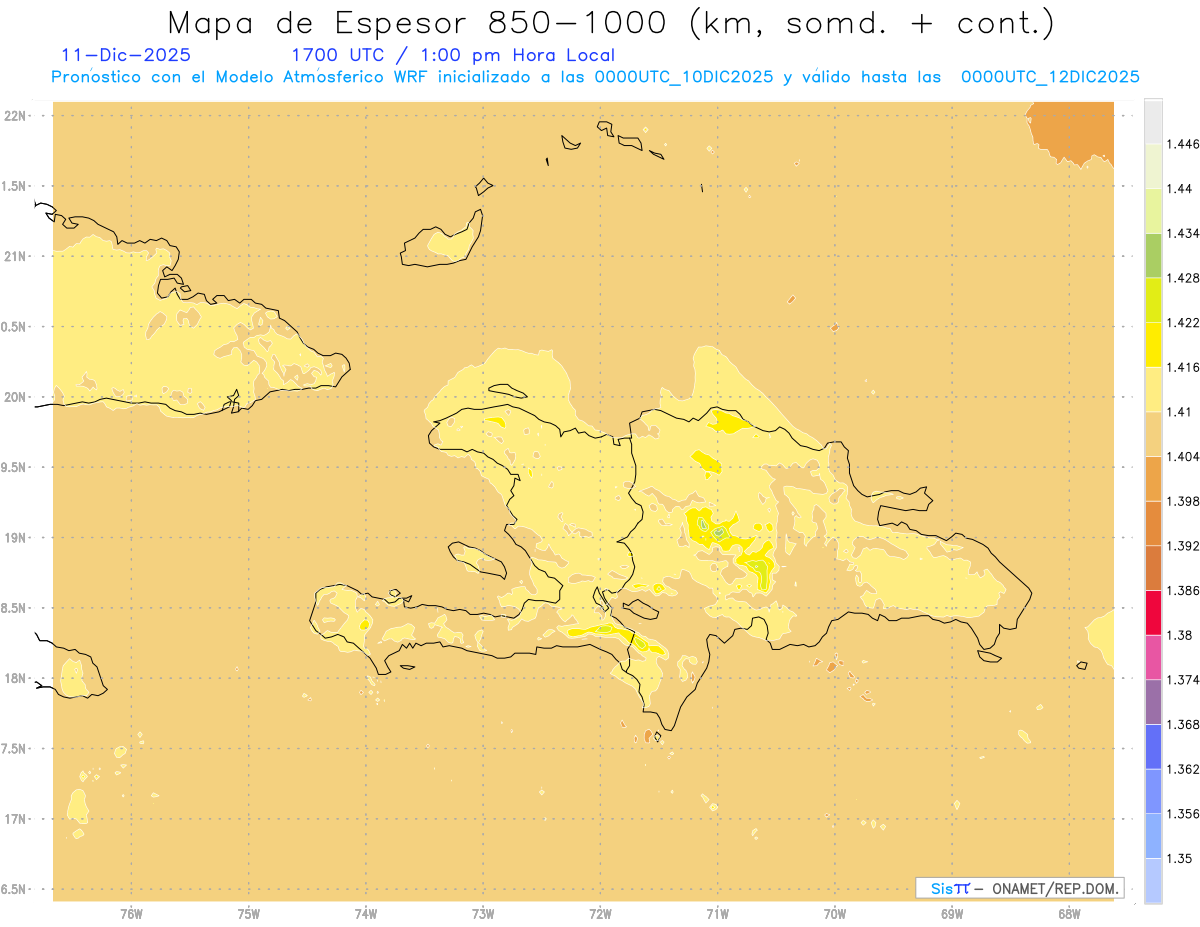Click the colorbar label '1.398'
1200x927 pixels.
(x=1183, y=501)
